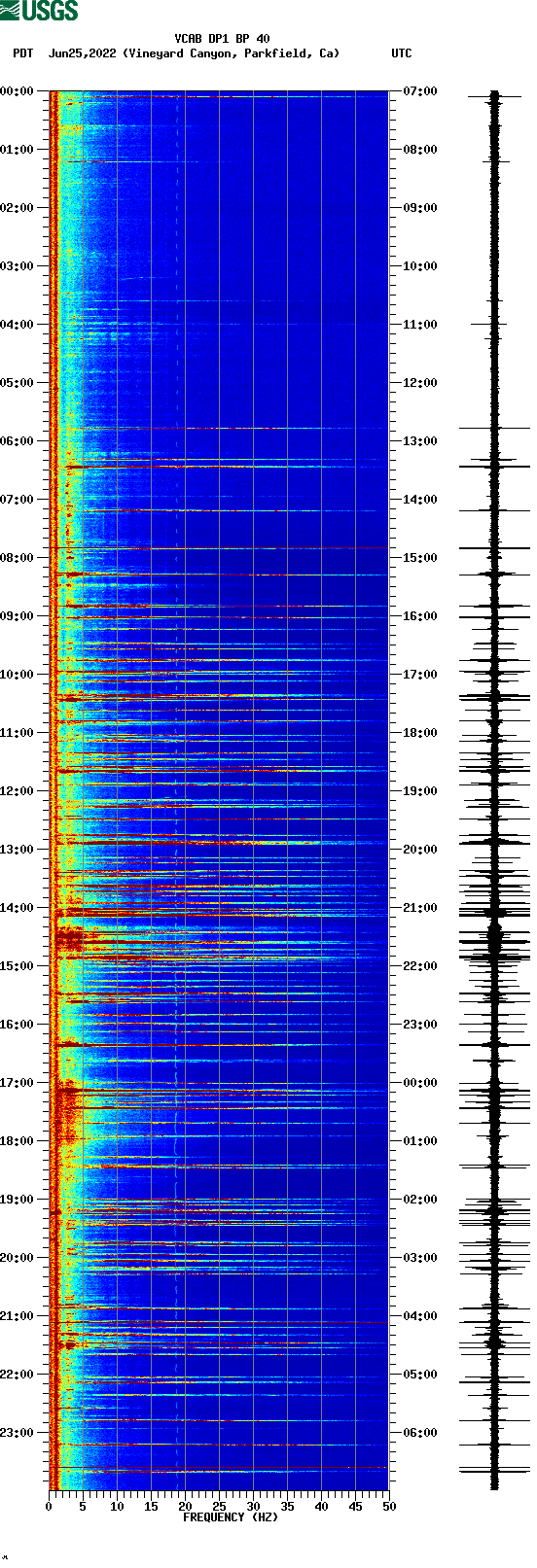Click the UTC time label 04:00

420,1316
